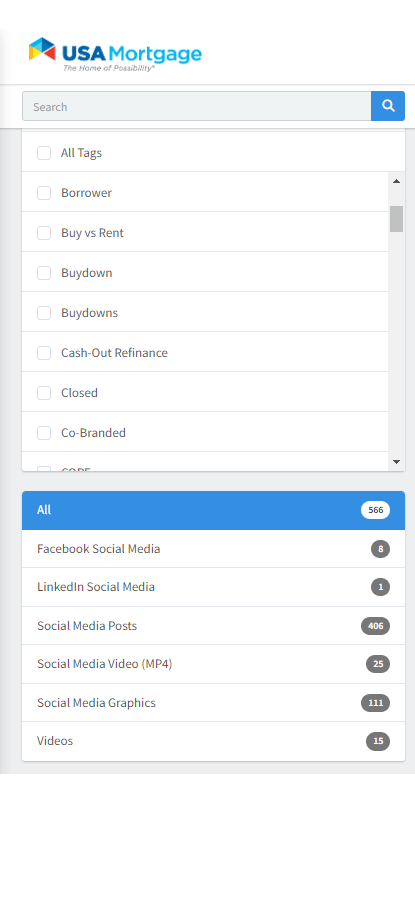This screenshot has width=415, height=918.
Task: Open the LinkedIn Social Media category
Action: pyautogui.click(x=213, y=587)
